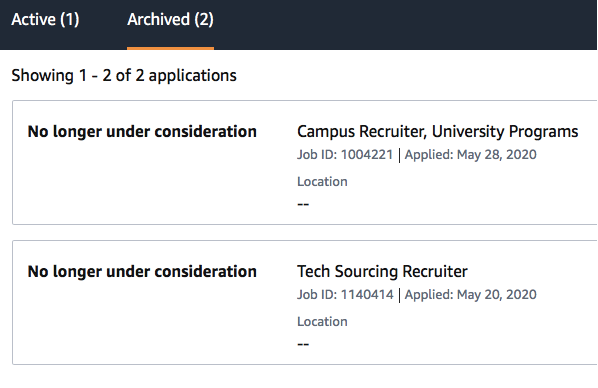Open Campus Recruiter, University Programs job title
This screenshot has width=598, height=388.
[x=437, y=132]
